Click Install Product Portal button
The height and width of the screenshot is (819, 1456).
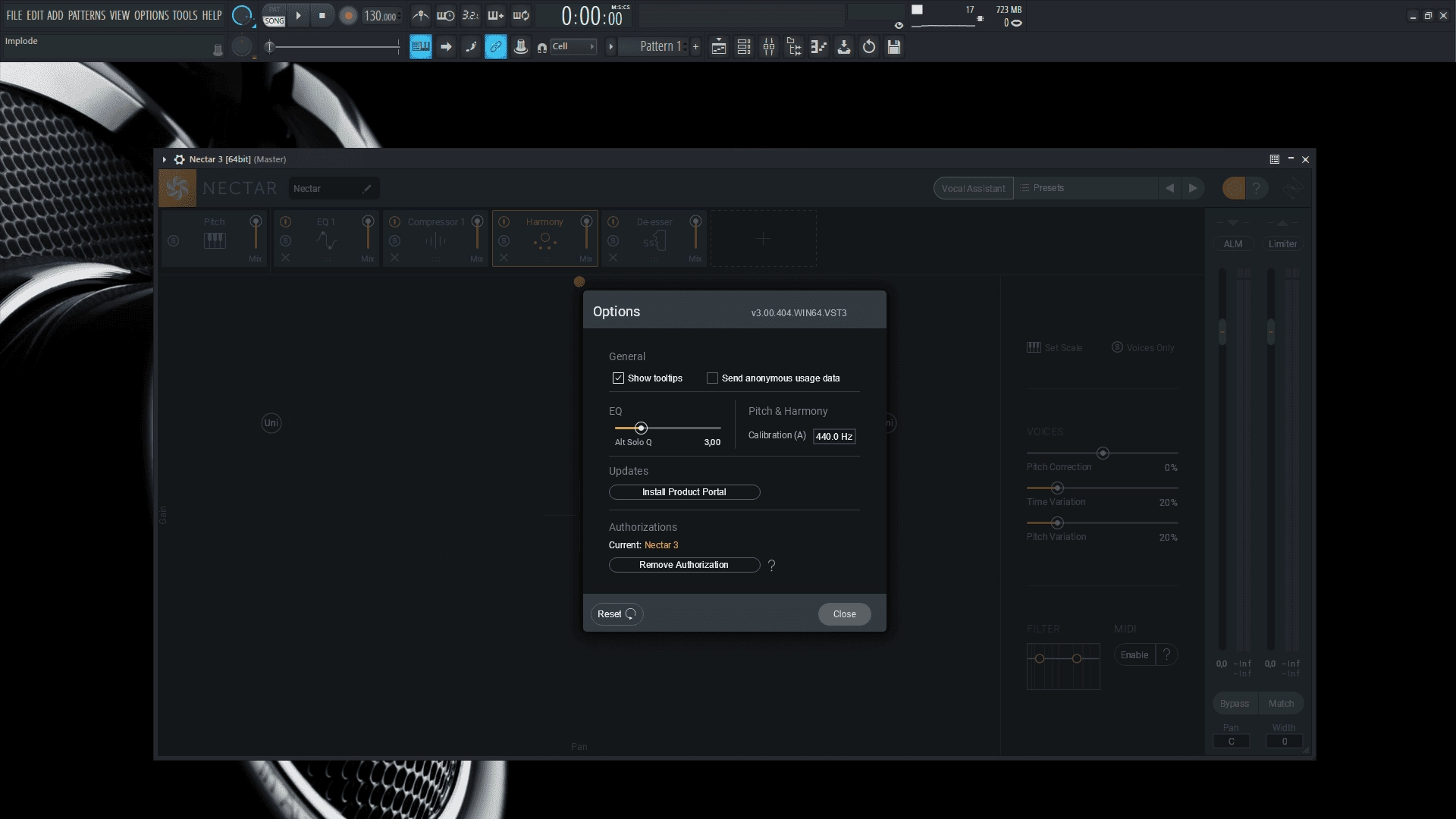684,492
